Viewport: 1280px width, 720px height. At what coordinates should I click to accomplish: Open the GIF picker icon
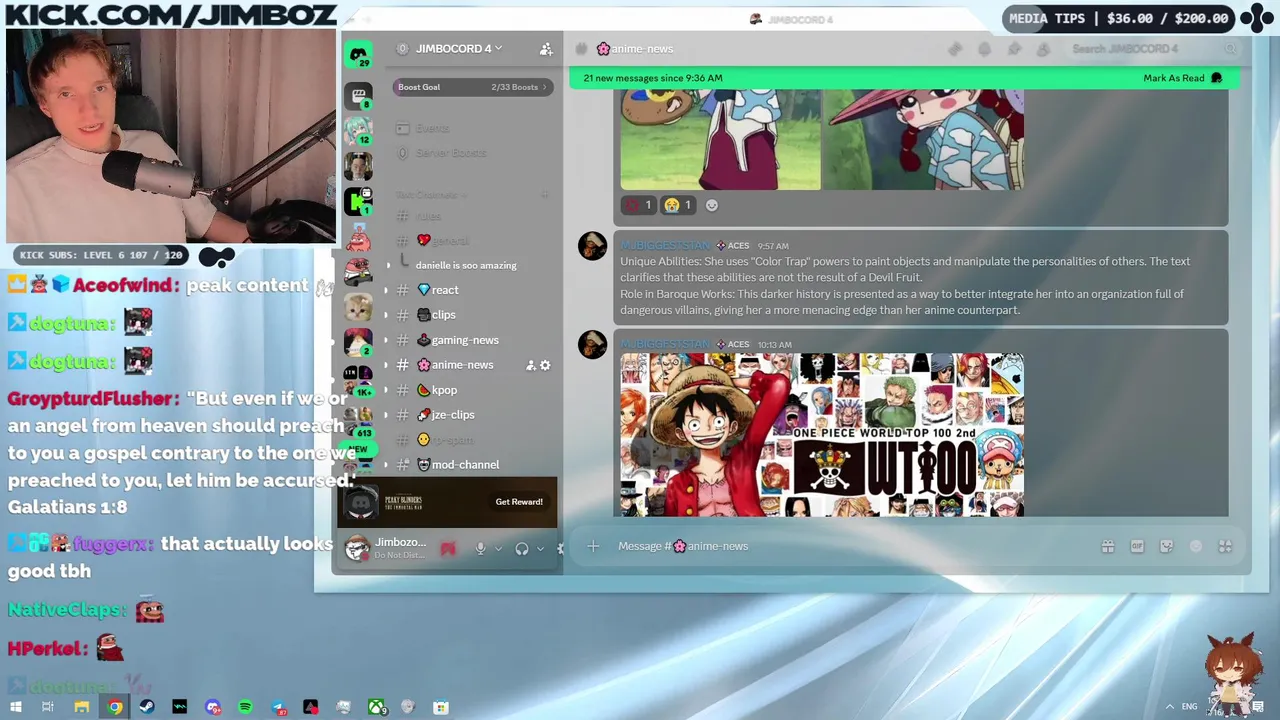click(1137, 546)
